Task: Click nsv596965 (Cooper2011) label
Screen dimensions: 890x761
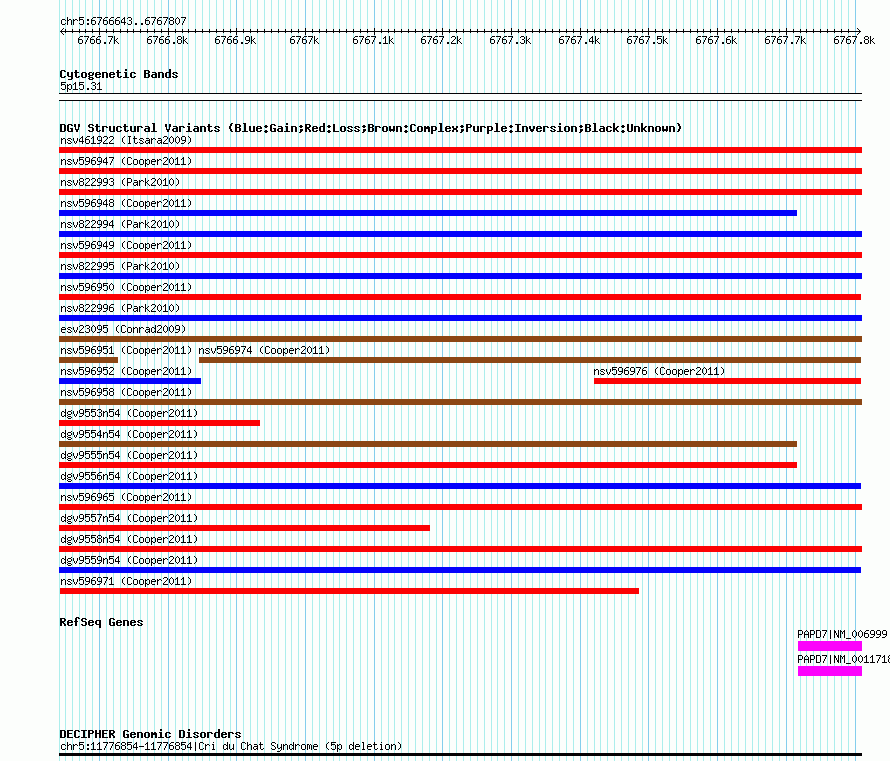Action: 126,497
